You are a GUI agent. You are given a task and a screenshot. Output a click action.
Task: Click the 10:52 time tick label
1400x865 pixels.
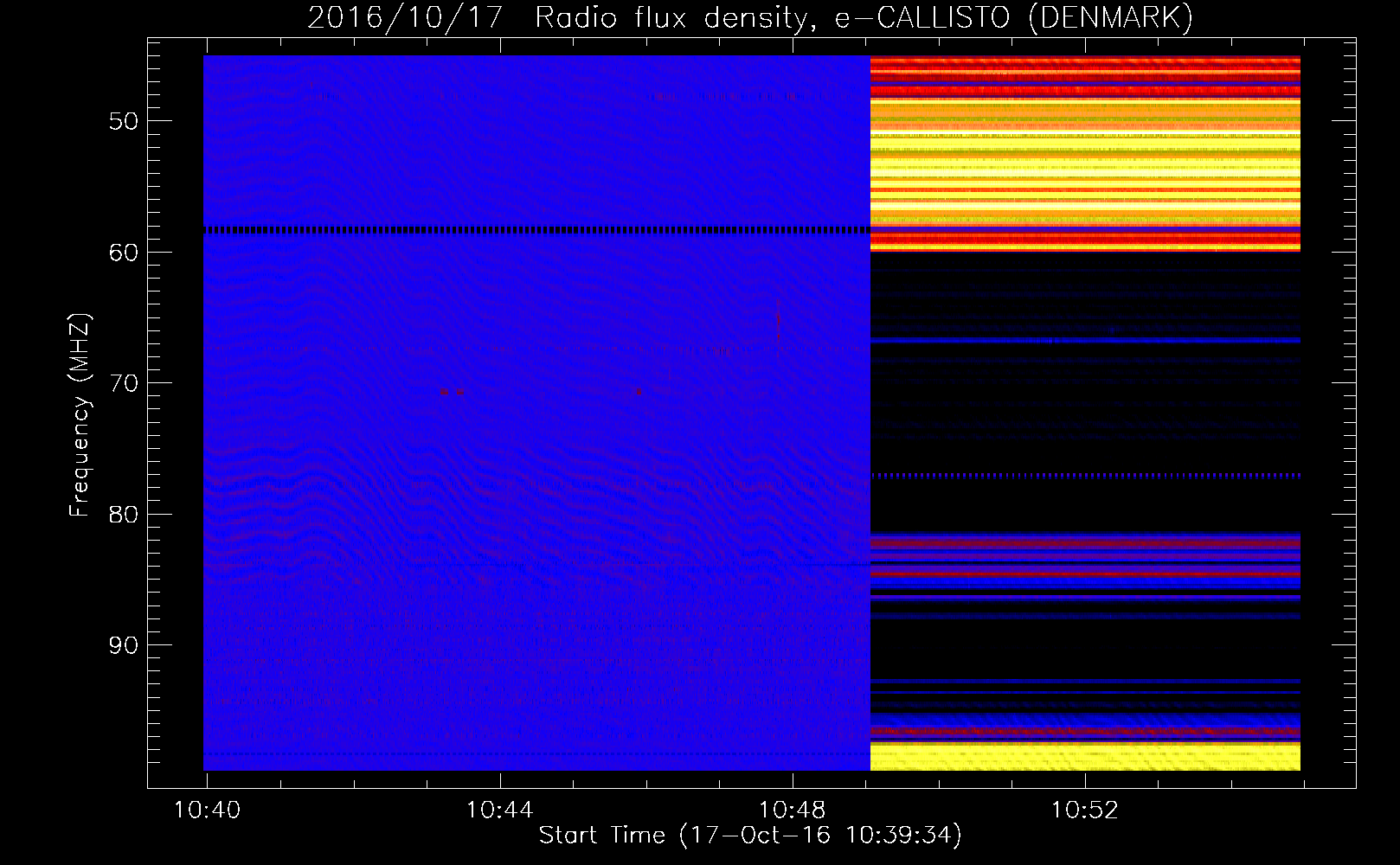pyautogui.click(x=1084, y=811)
